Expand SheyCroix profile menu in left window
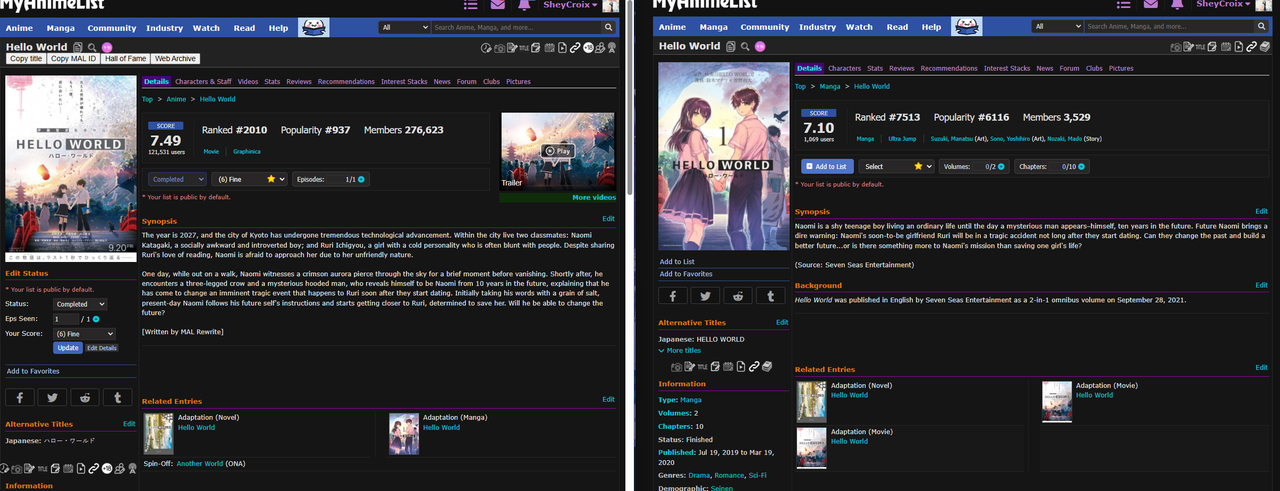Image resolution: width=1280 pixels, height=491 pixels. [570, 5]
